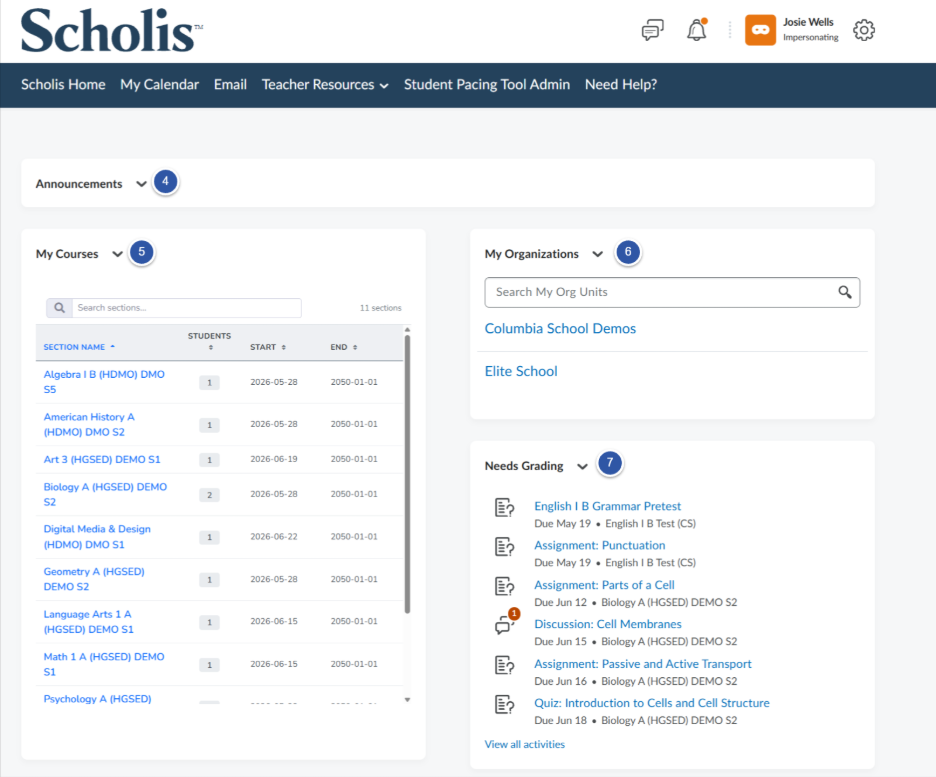Open Art 3 (HGSED) DEMO S1 course
Image resolution: width=936 pixels, height=777 pixels.
tap(101, 460)
